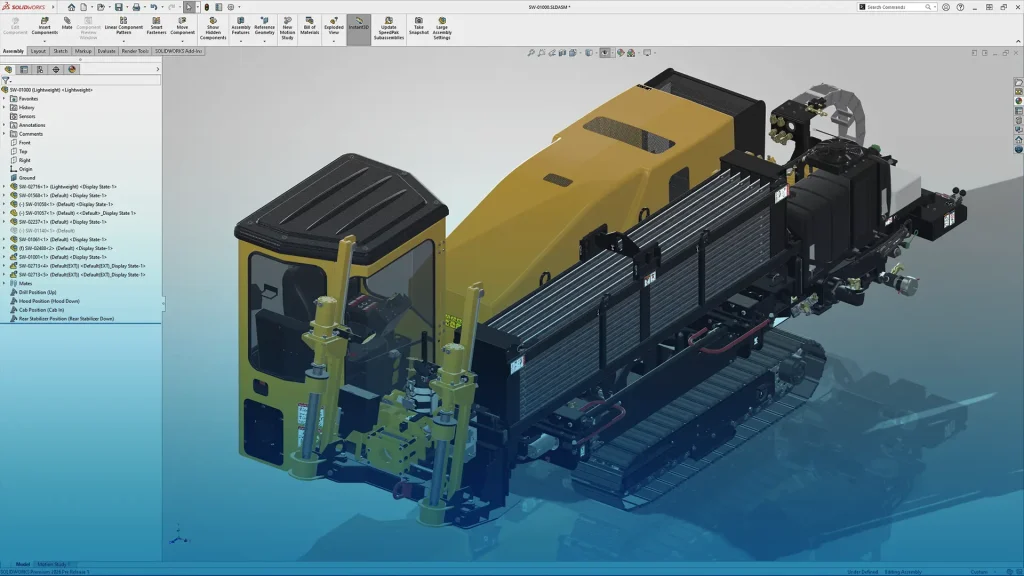This screenshot has height=576, width=1024.
Task: Switch to the Sketch tab
Action: coord(62,51)
